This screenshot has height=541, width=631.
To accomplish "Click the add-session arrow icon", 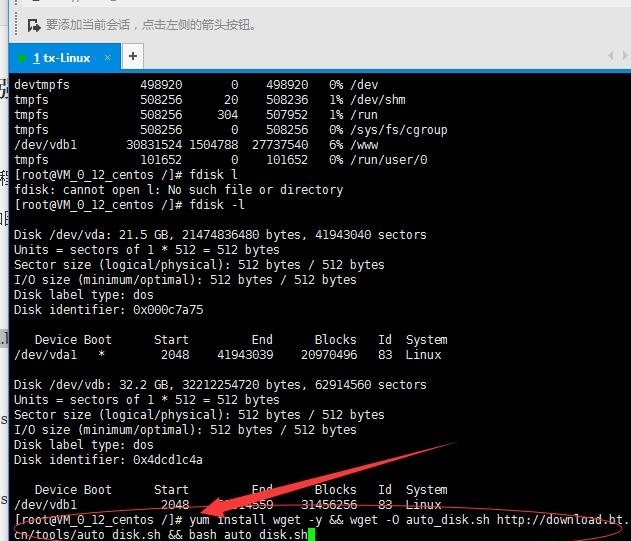I will coord(34,25).
